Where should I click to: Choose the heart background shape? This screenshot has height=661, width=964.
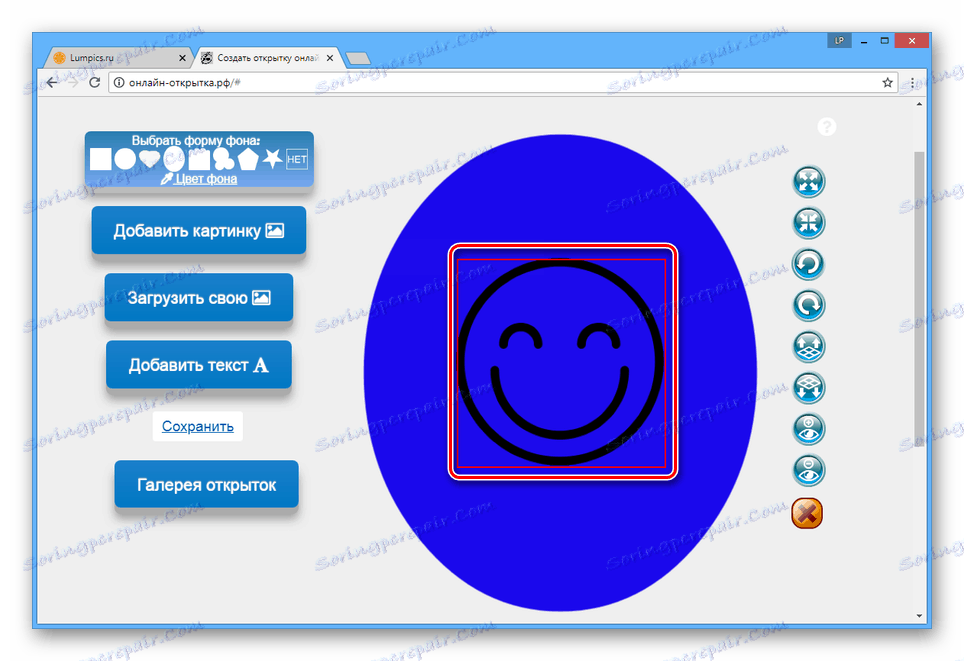149,159
